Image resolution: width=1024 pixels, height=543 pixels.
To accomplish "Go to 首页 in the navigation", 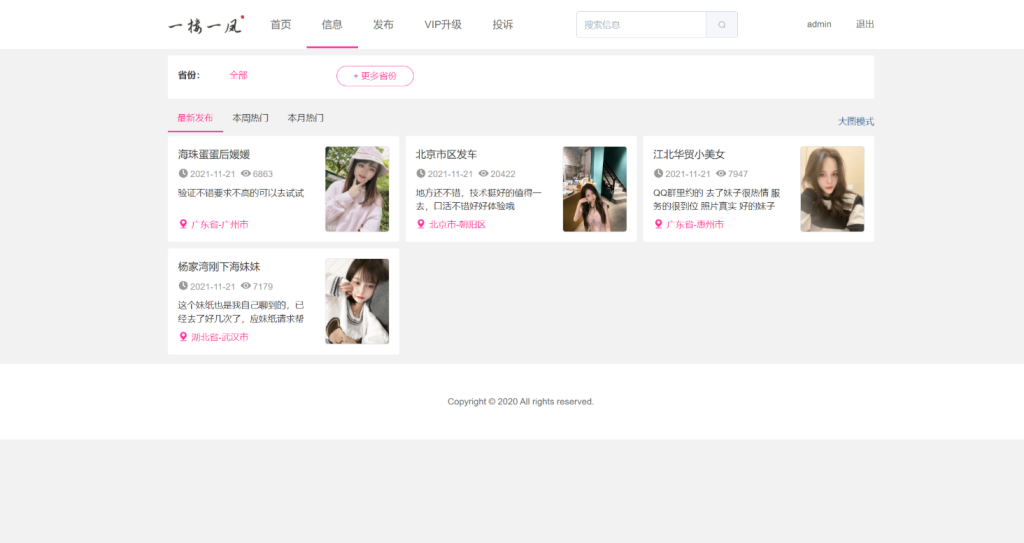I will [281, 25].
